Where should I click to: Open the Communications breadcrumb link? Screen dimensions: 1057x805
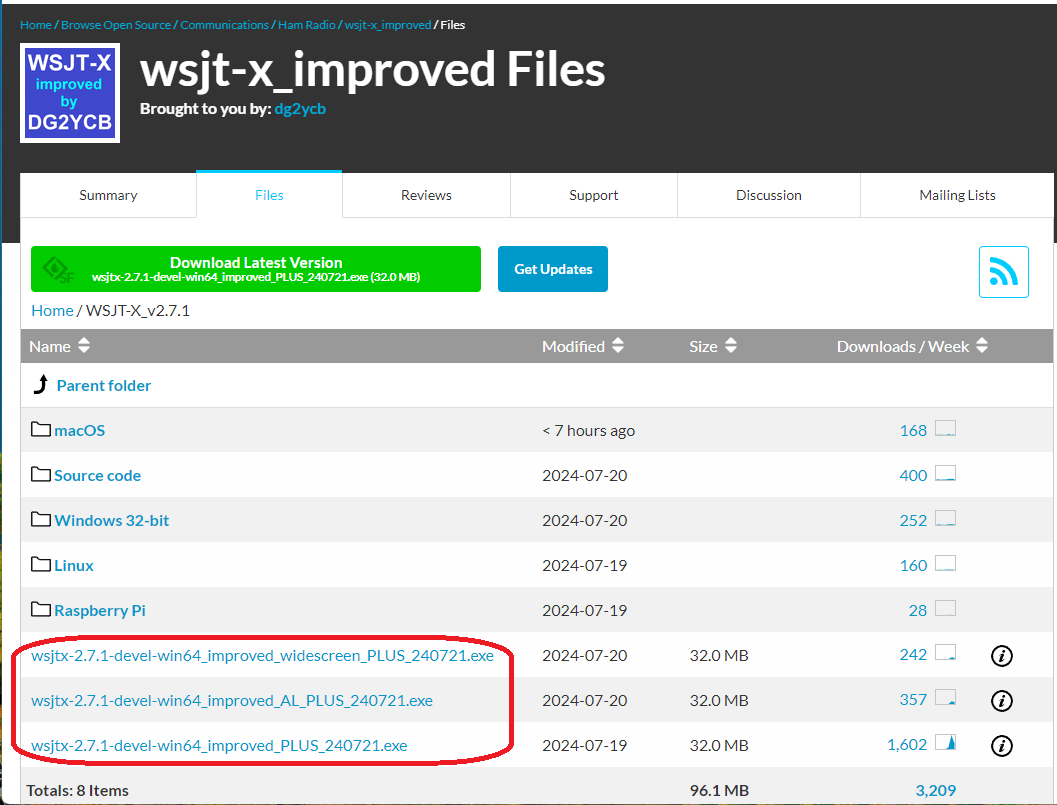coord(224,25)
